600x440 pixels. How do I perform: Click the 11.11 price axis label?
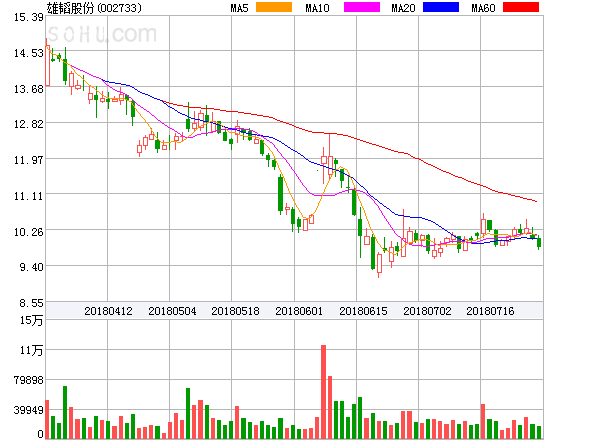(x=29, y=196)
